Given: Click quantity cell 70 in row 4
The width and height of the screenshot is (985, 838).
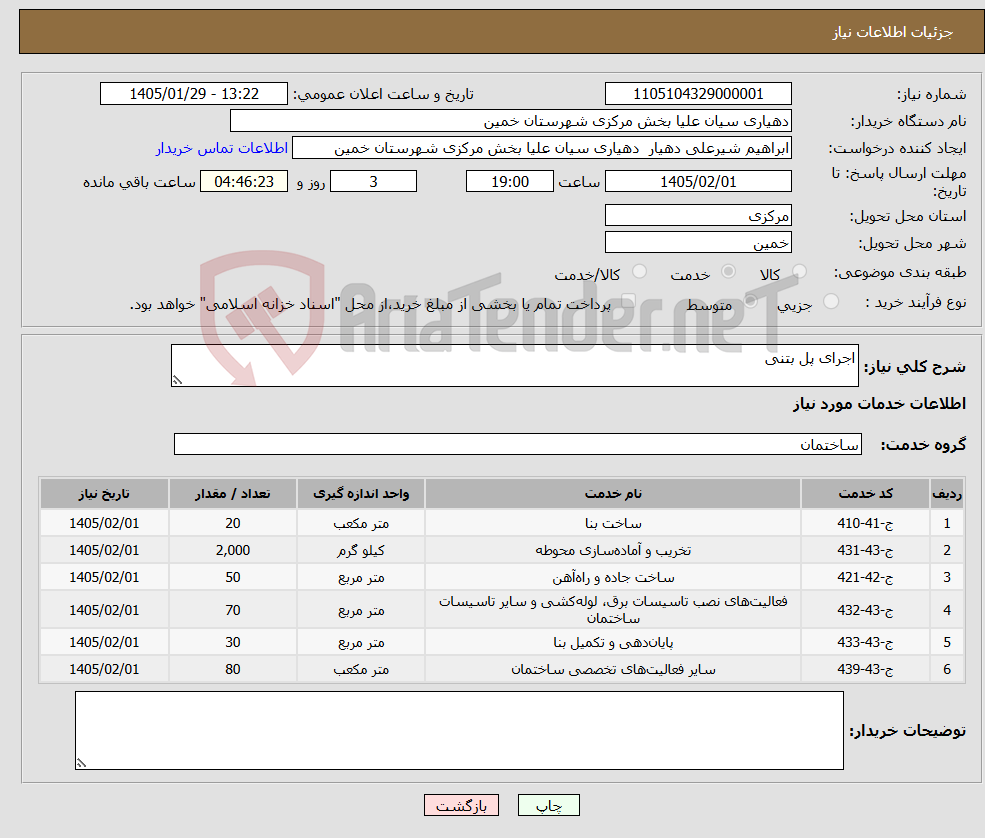Looking at the screenshot, I should click(232, 610).
